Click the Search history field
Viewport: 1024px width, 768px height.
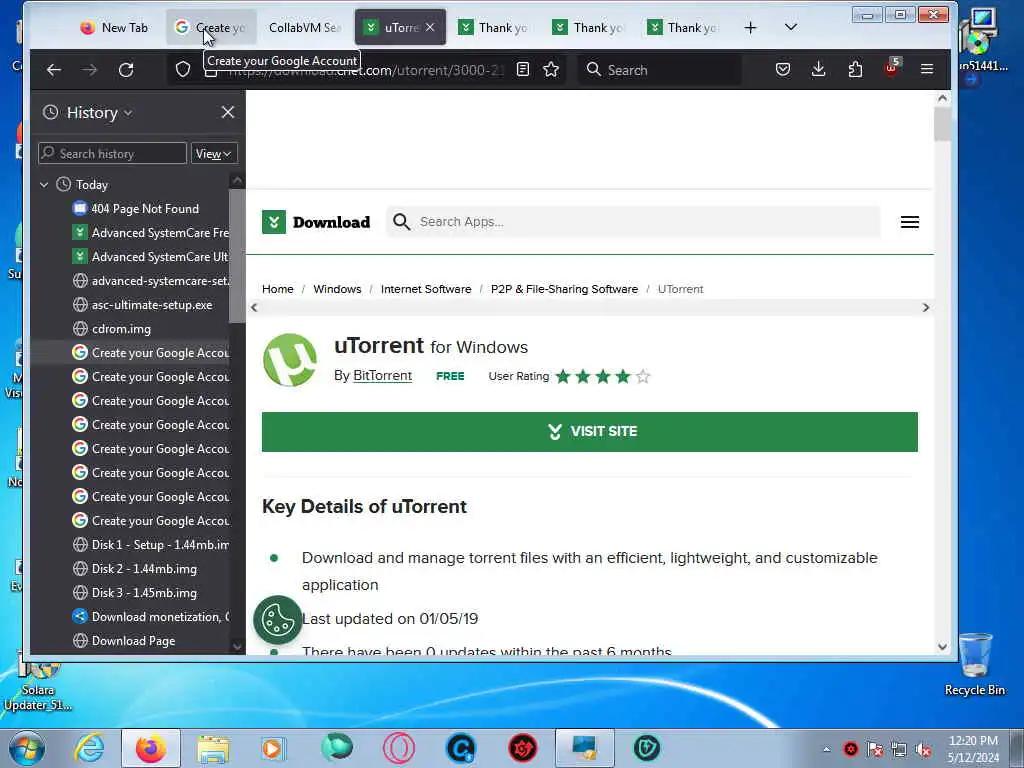(112, 153)
